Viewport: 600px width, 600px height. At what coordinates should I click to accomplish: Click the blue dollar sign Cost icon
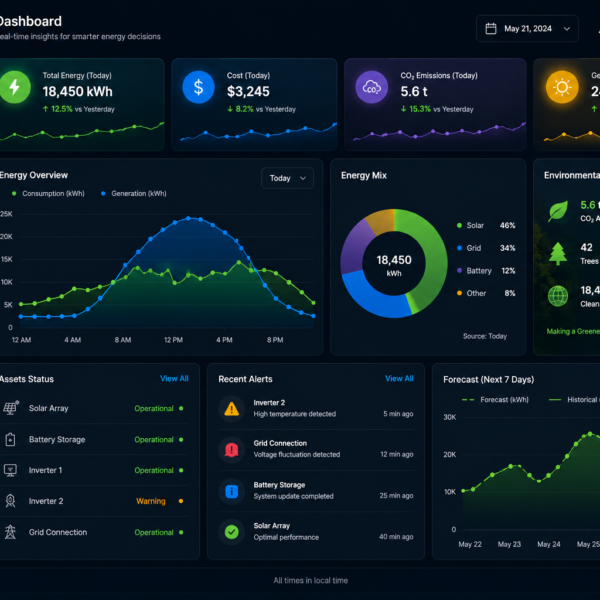pyautogui.click(x=198, y=87)
